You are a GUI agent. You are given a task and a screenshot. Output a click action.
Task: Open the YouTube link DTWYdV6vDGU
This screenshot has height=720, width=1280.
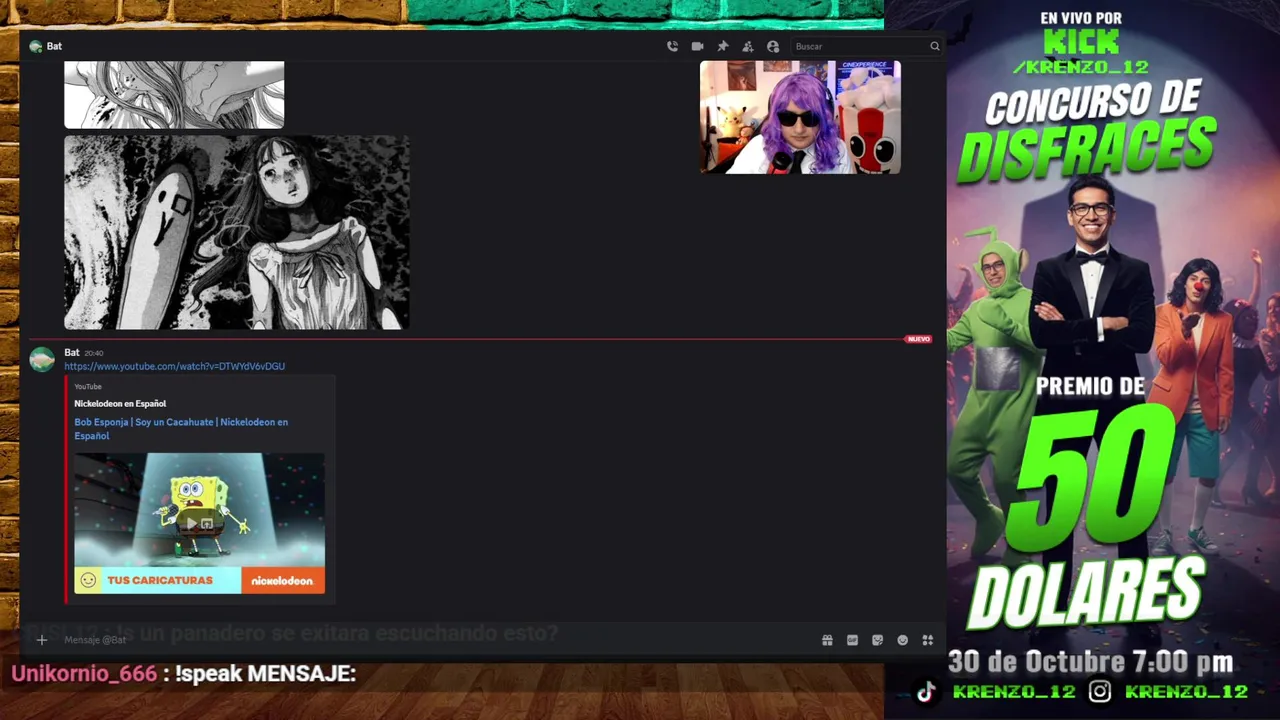[174, 366]
